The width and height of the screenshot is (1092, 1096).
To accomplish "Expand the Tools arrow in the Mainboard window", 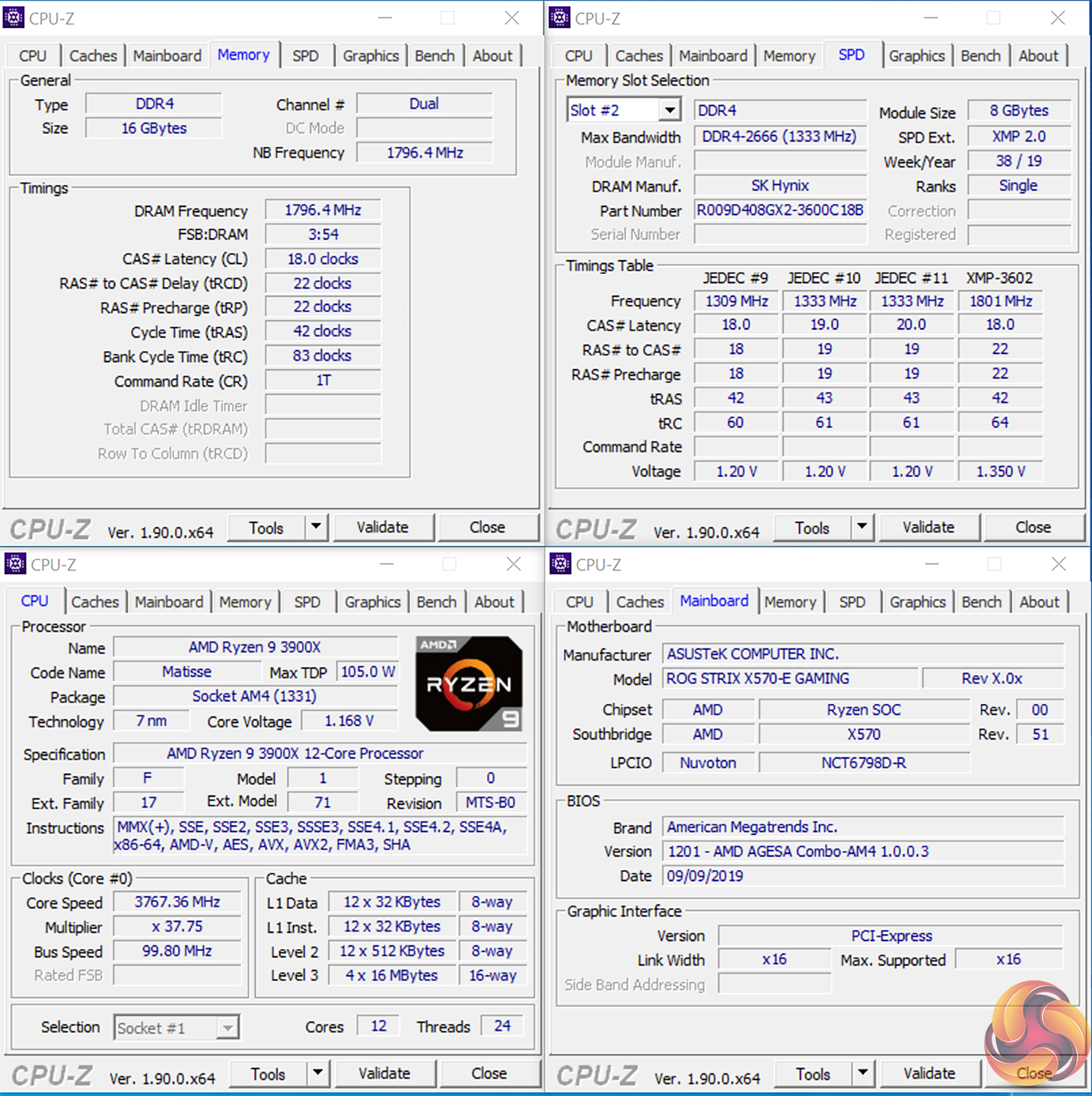I will (862, 1073).
